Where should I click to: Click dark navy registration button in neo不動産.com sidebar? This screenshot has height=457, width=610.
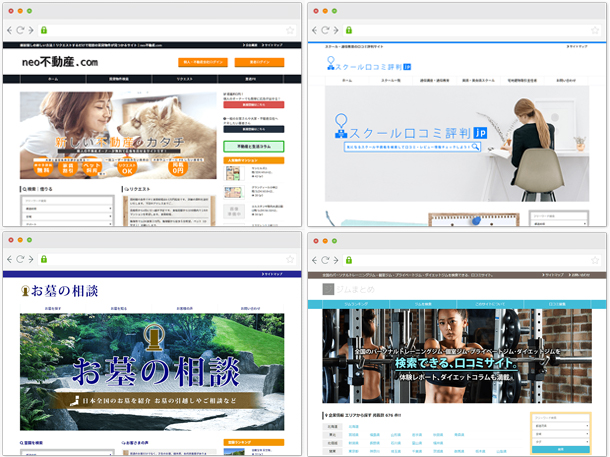coord(254,129)
